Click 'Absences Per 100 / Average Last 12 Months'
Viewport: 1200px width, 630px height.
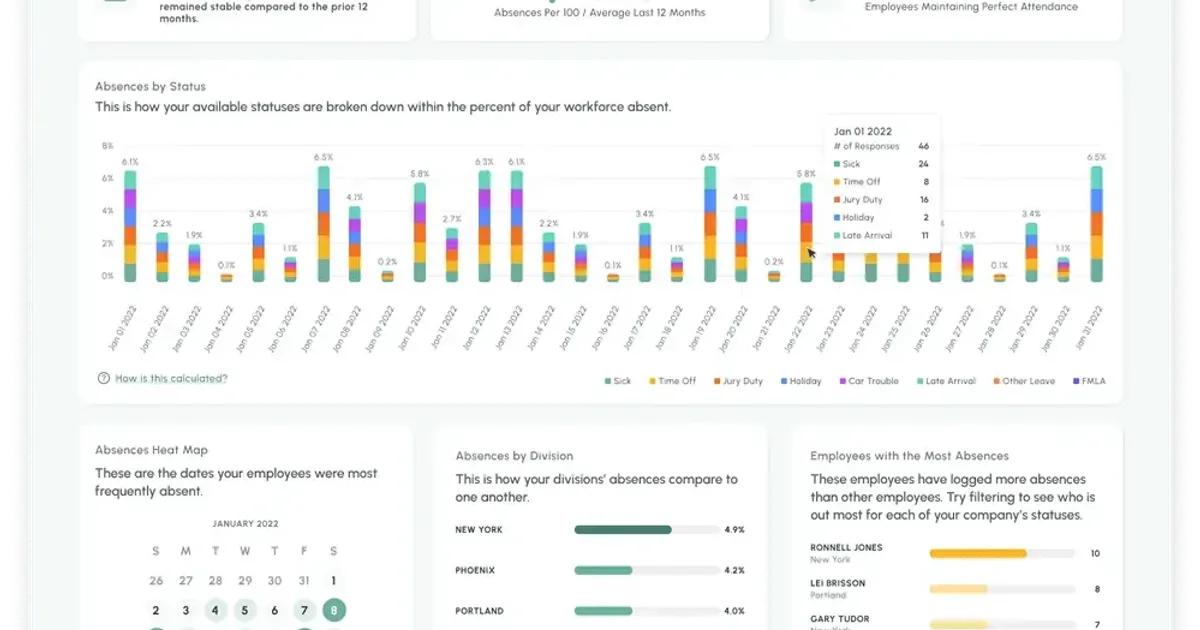[x=600, y=13]
